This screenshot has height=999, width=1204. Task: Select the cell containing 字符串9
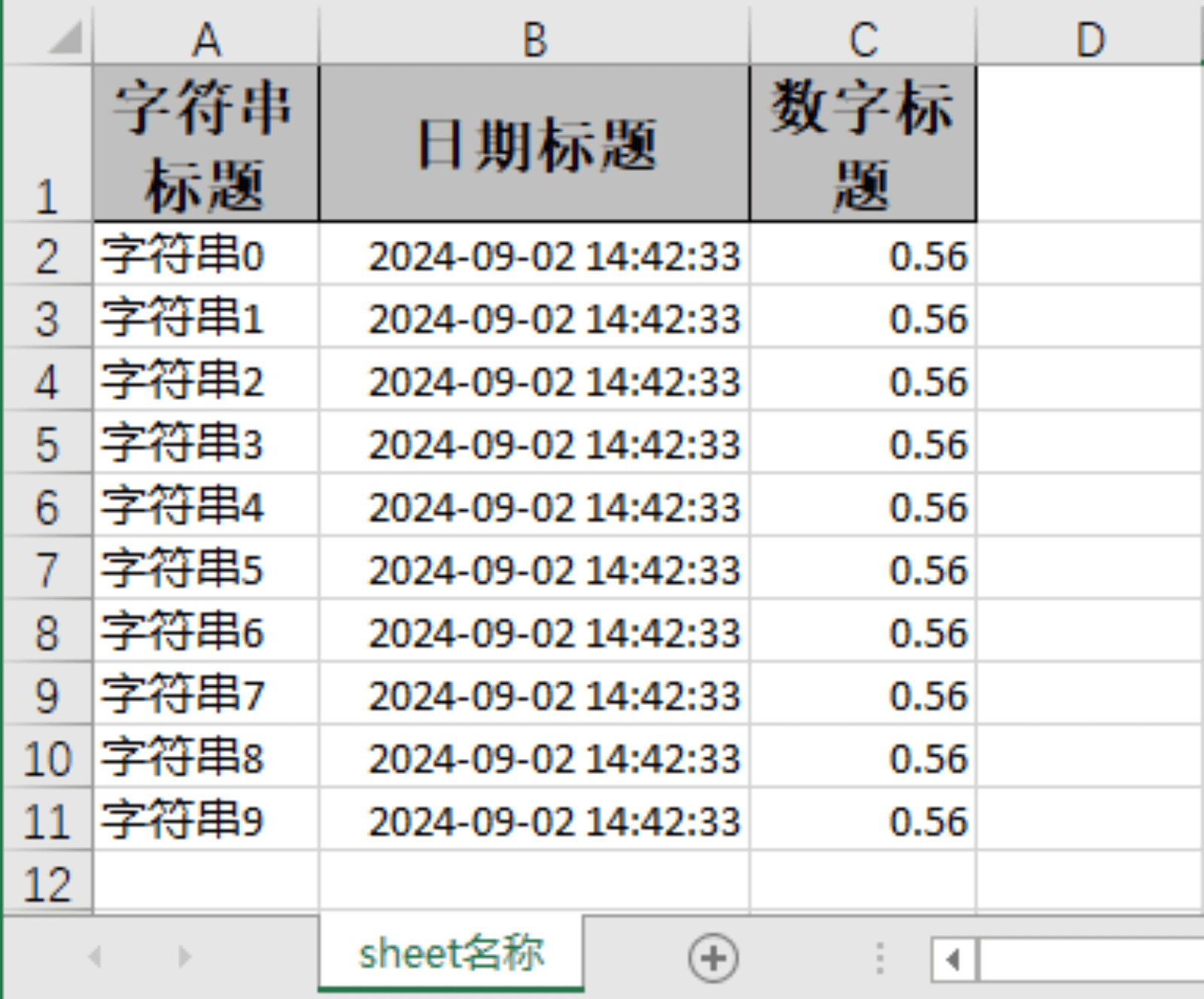(206, 820)
